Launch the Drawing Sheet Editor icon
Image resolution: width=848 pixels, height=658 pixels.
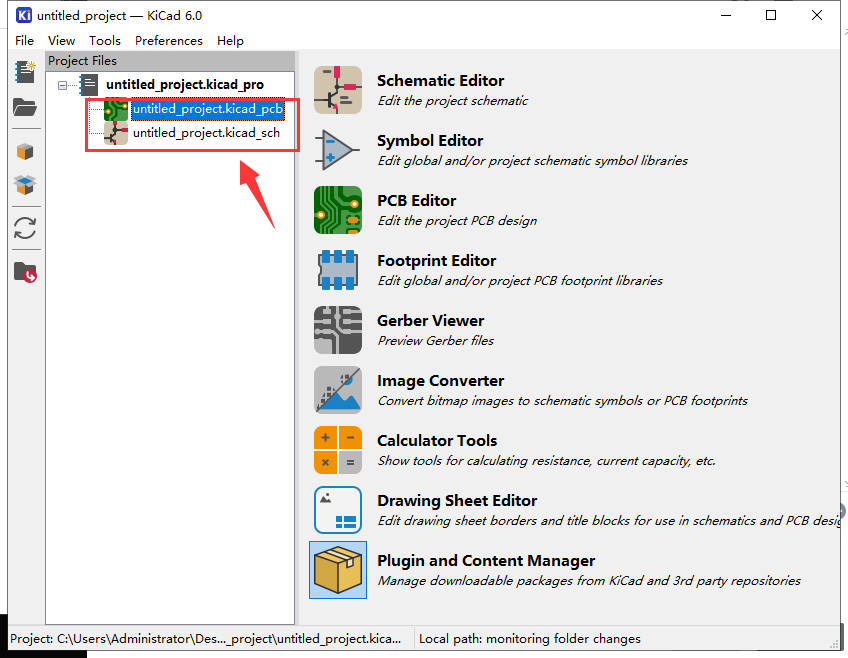click(x=338, y=510)
